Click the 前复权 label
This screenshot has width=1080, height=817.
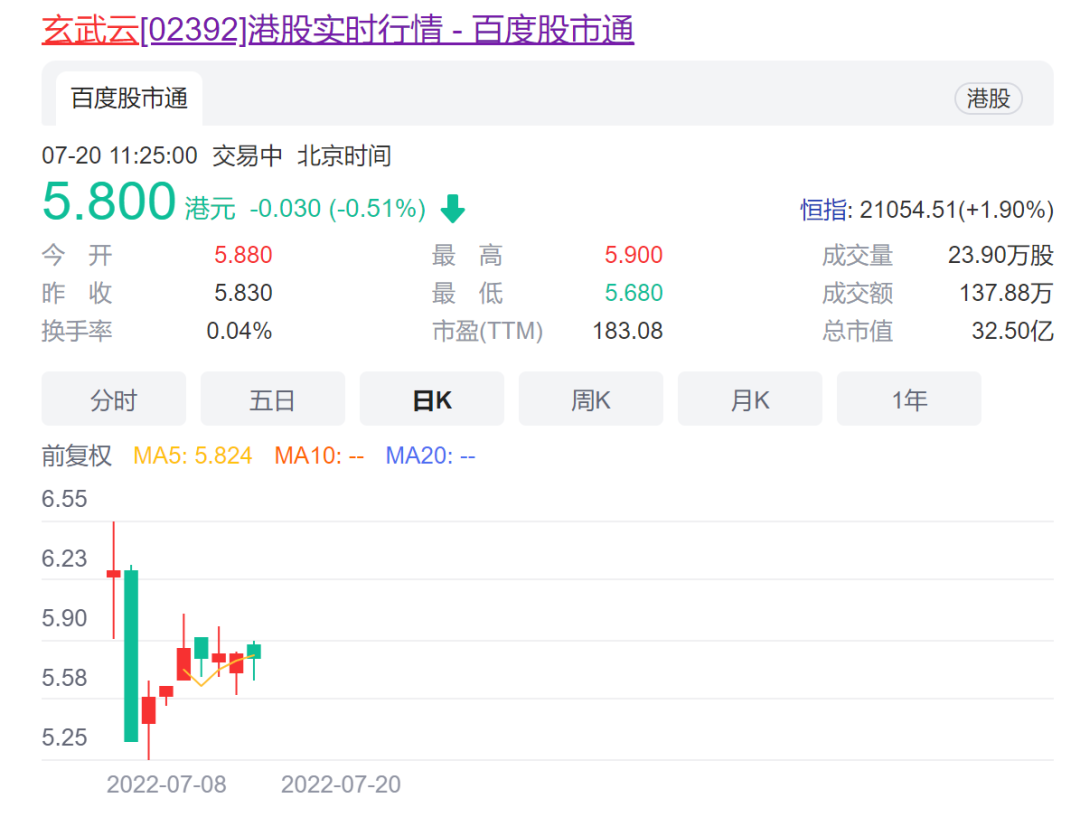pos(76,455)
